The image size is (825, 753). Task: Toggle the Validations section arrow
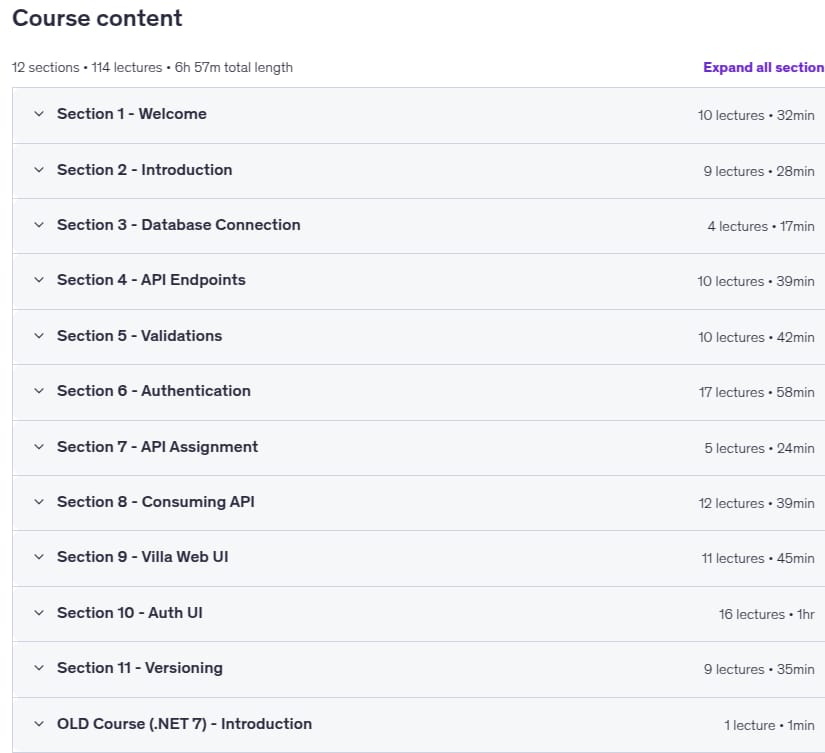(x=39, y=336)
